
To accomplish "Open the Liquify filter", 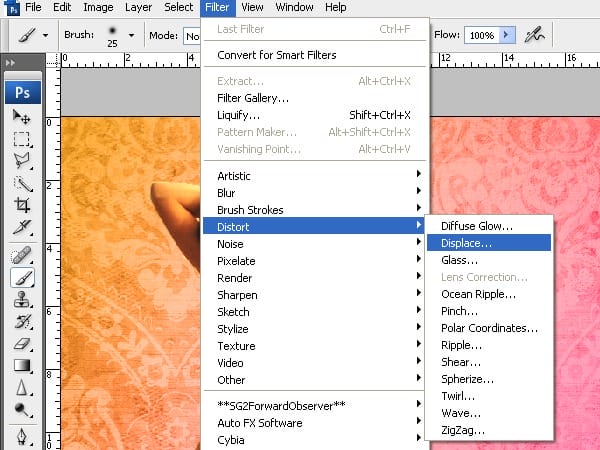I will point(315,115).
